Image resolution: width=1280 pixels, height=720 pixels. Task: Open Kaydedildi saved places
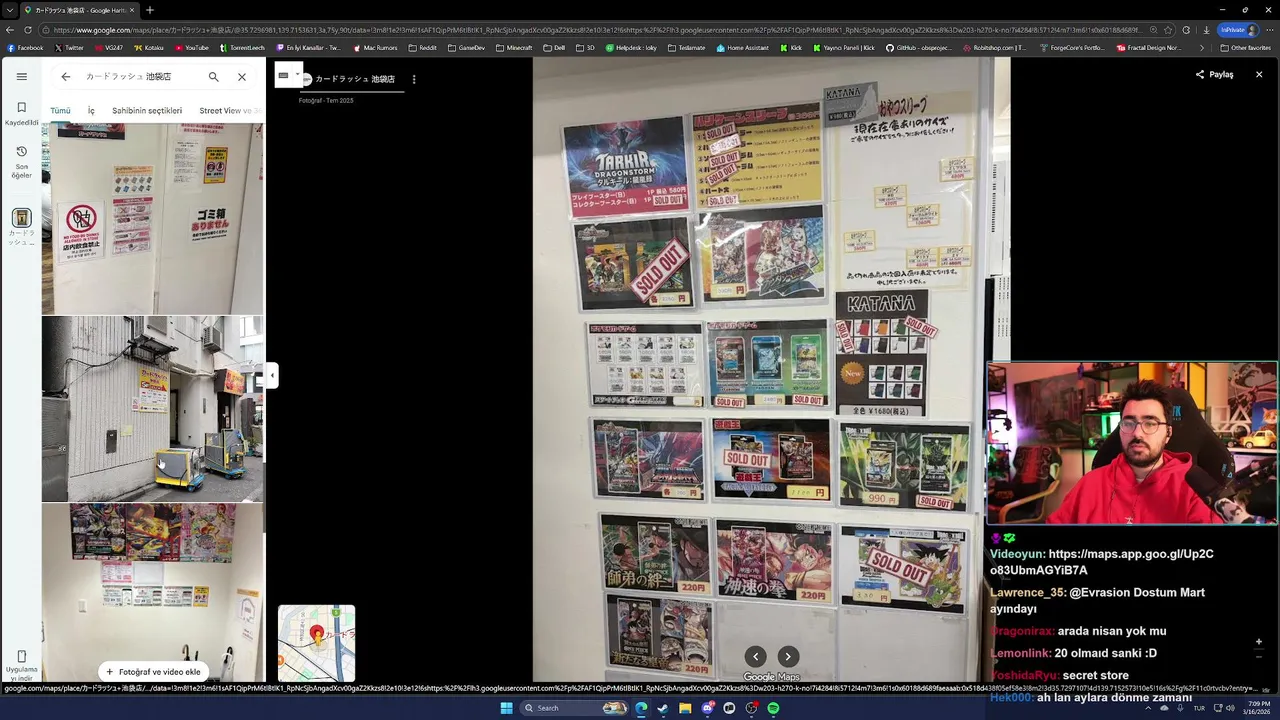(x=21, y=114)
